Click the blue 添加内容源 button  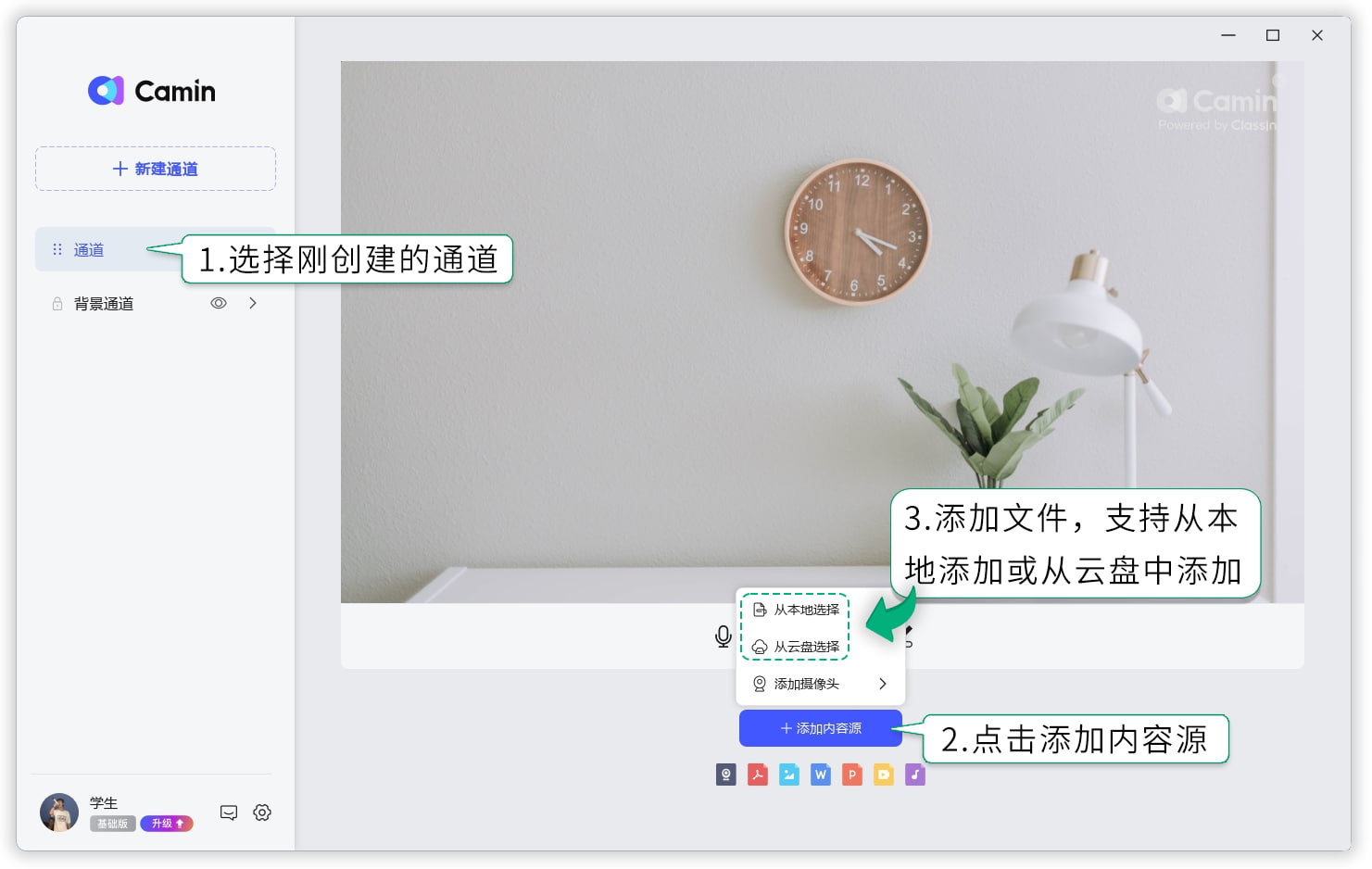[x=821, y=728]
